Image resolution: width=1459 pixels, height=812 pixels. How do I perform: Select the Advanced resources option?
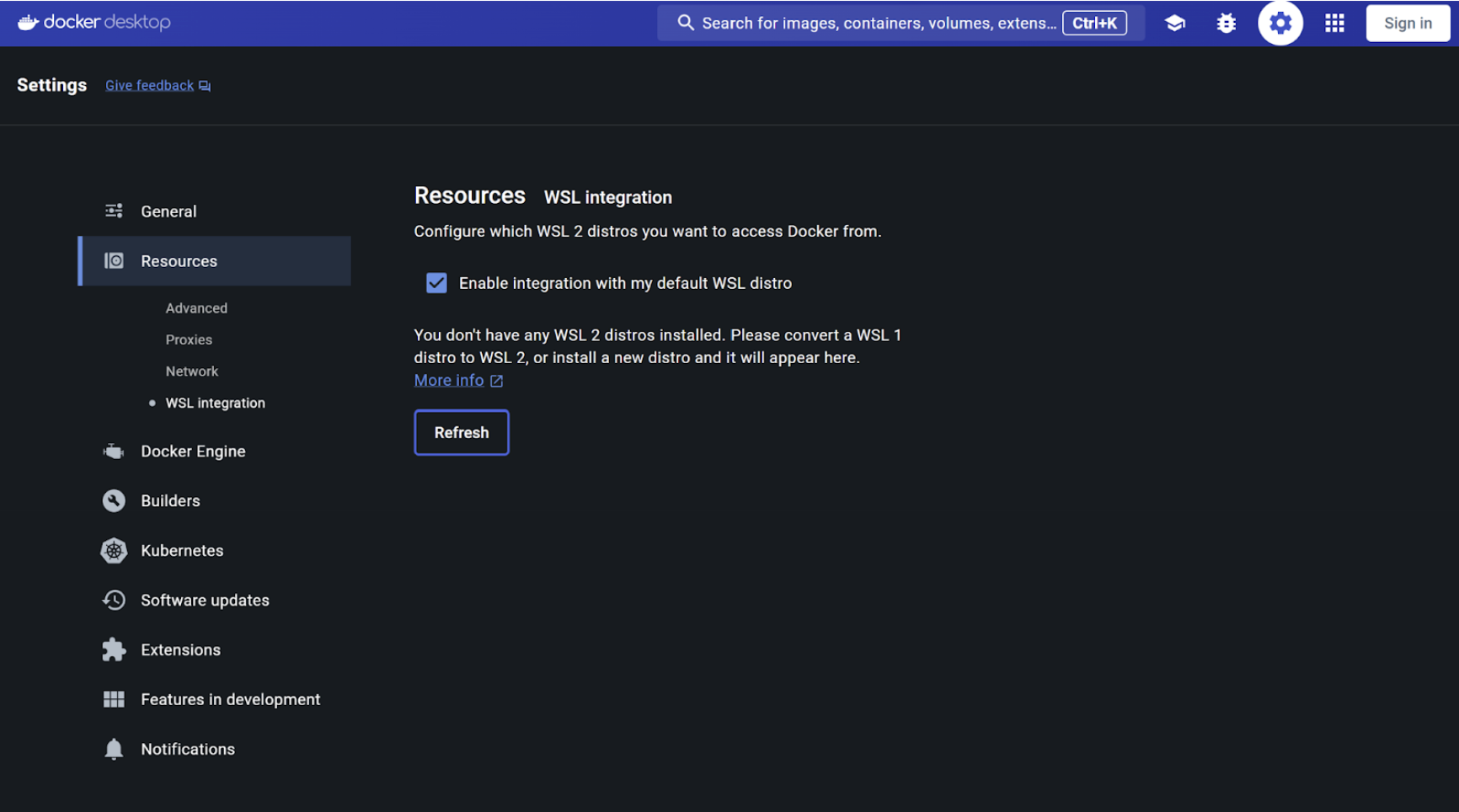pyautogui.click(x=196, y=307)
